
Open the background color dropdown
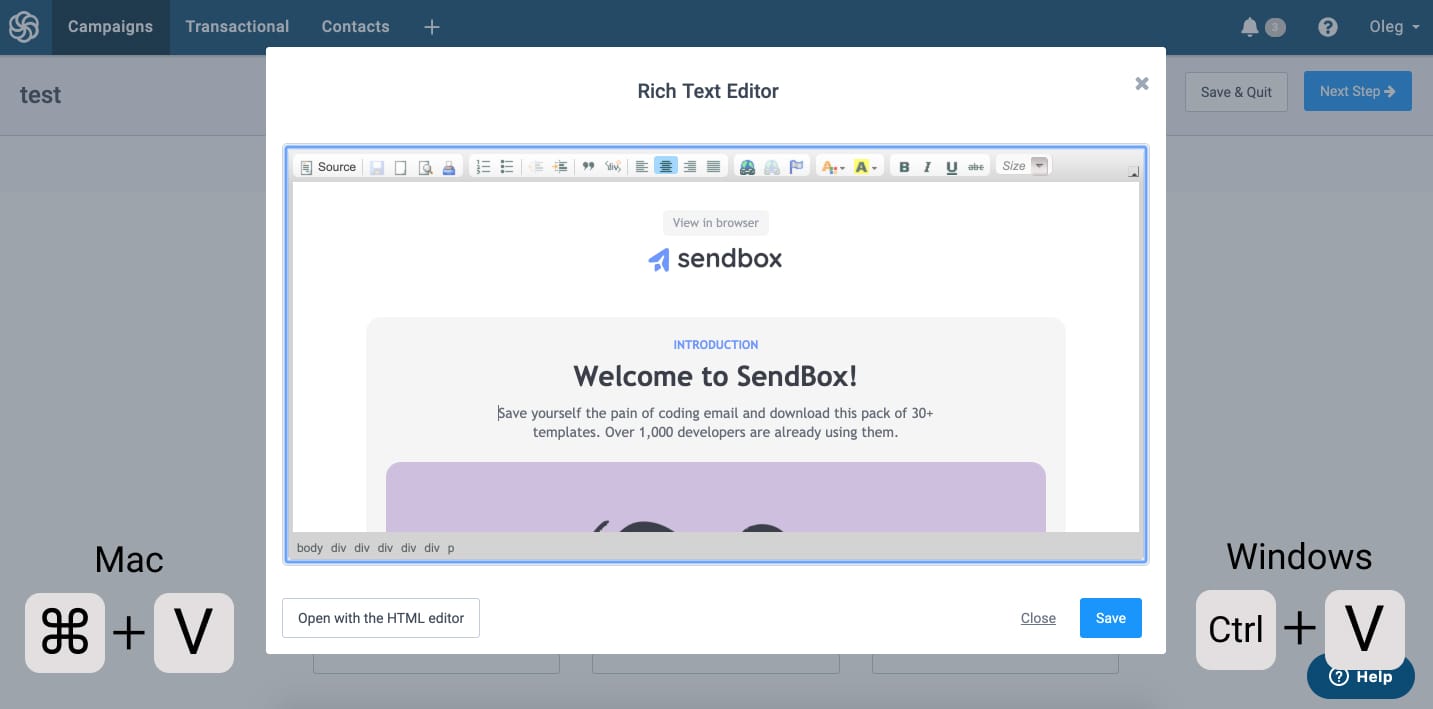(x=866, y=167)
